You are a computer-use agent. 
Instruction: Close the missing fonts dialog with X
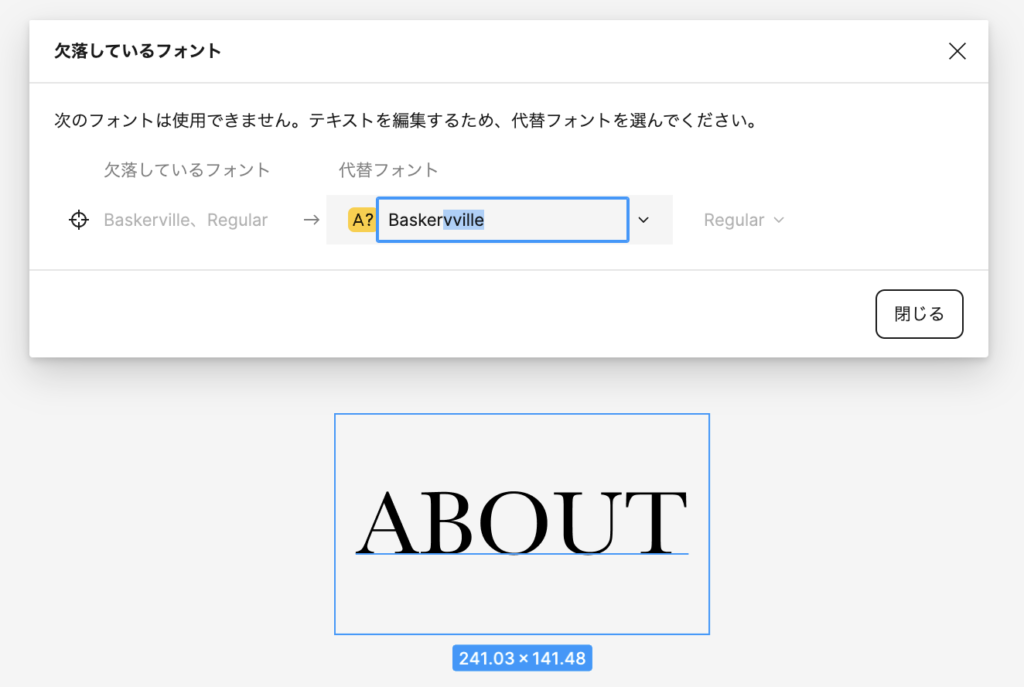point(957,52)
